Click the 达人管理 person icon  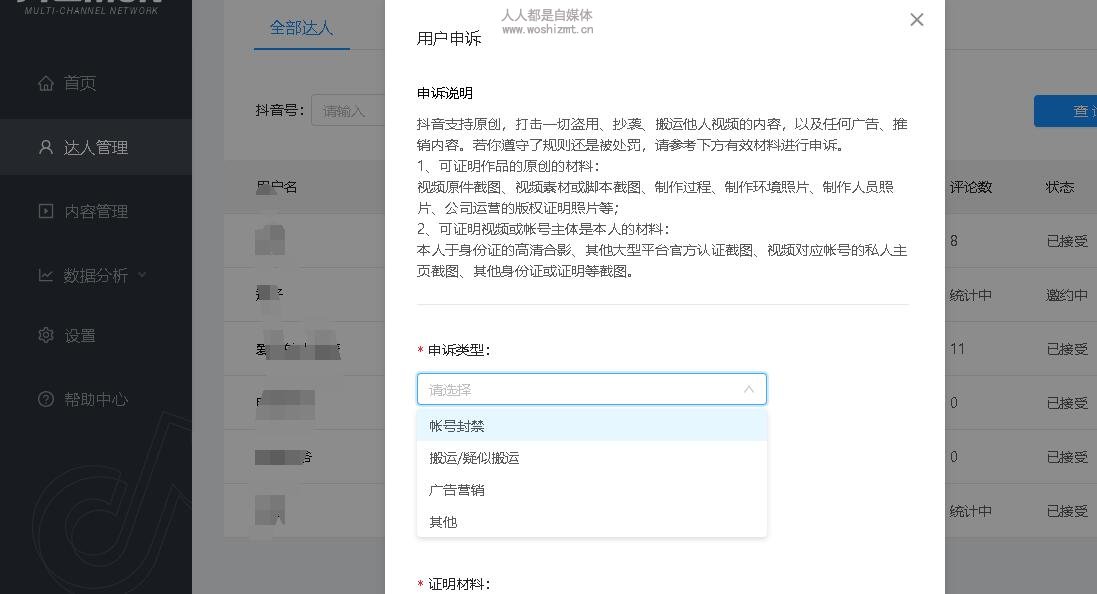(x=45, y=147)
